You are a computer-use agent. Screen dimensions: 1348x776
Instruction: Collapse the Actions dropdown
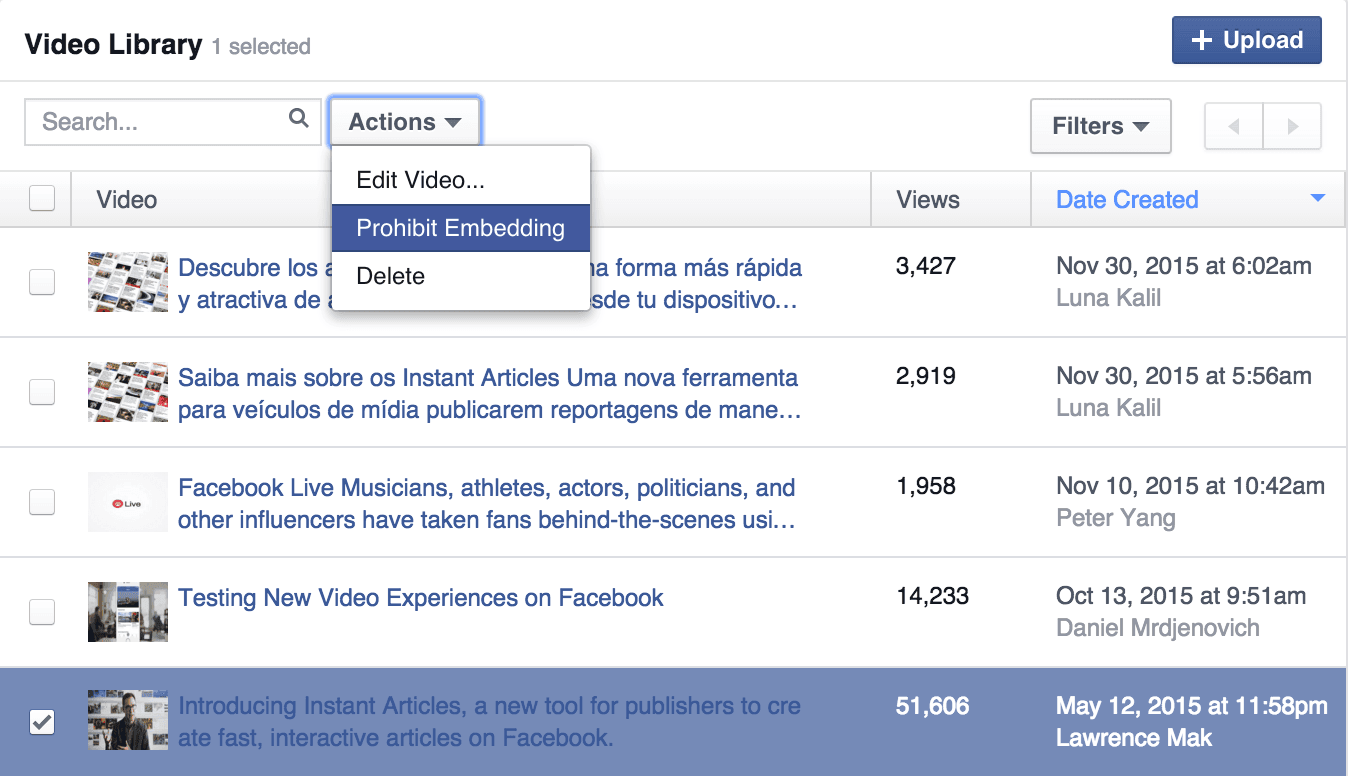[x=405, y=122]
